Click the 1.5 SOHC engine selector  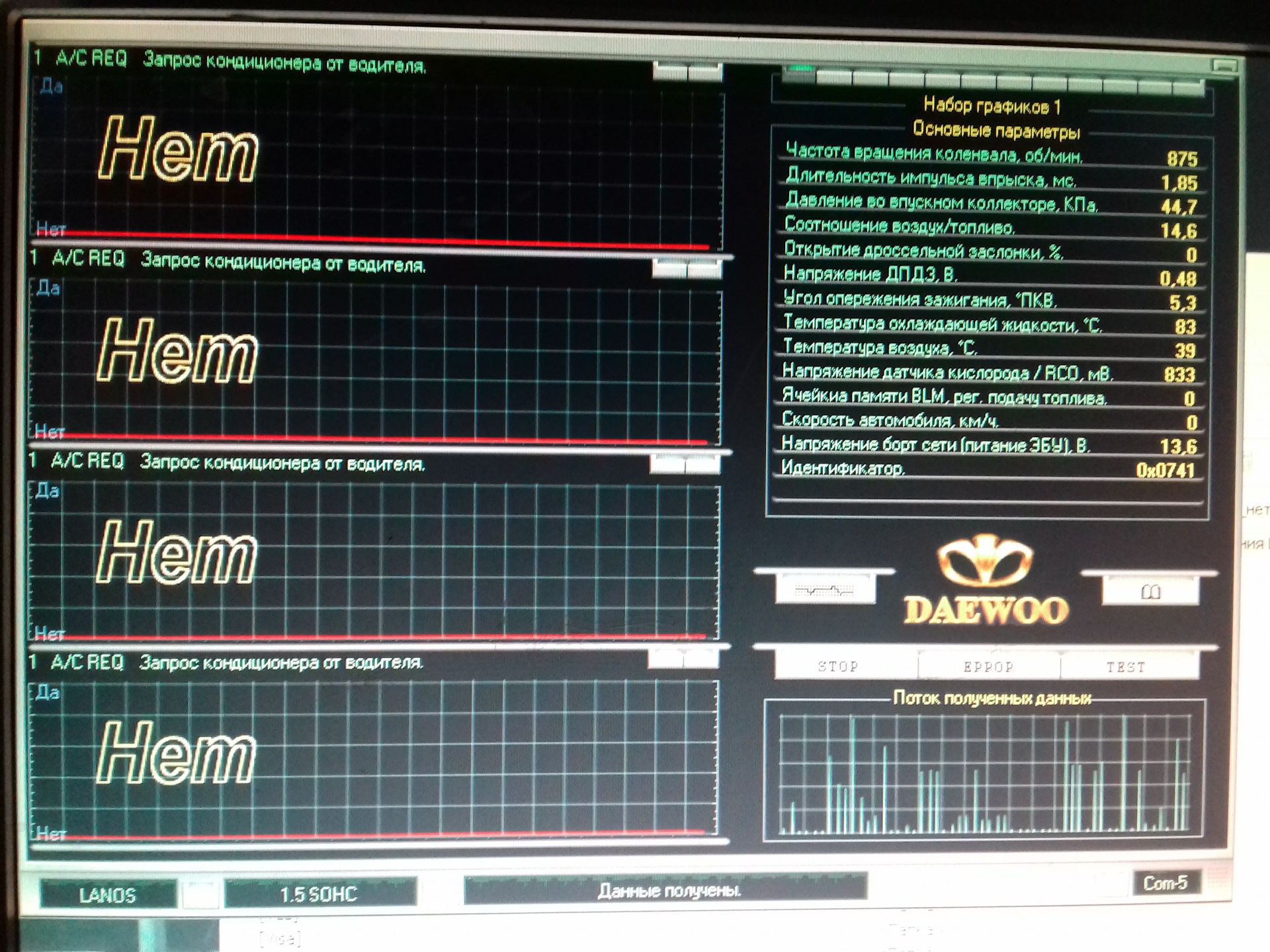pos(319,894)
